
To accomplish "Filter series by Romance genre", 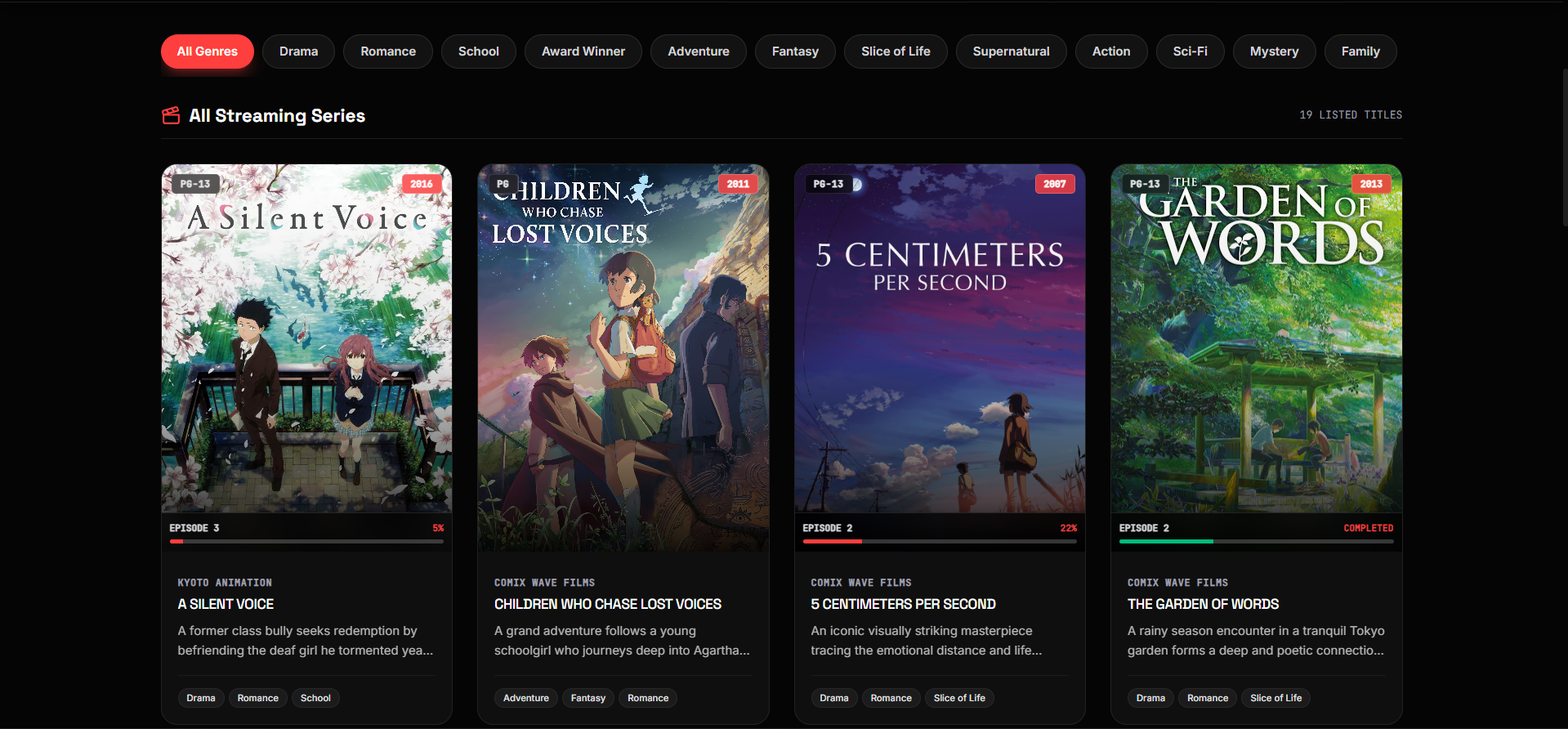I will tap(388, 51).
